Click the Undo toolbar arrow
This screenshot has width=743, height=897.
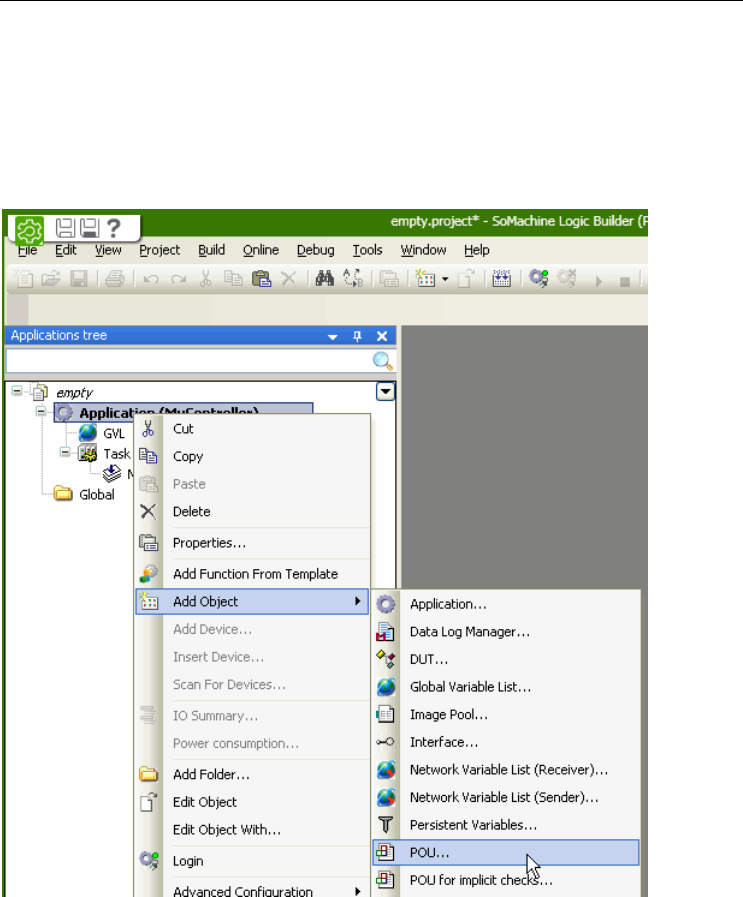pos(150,279)
